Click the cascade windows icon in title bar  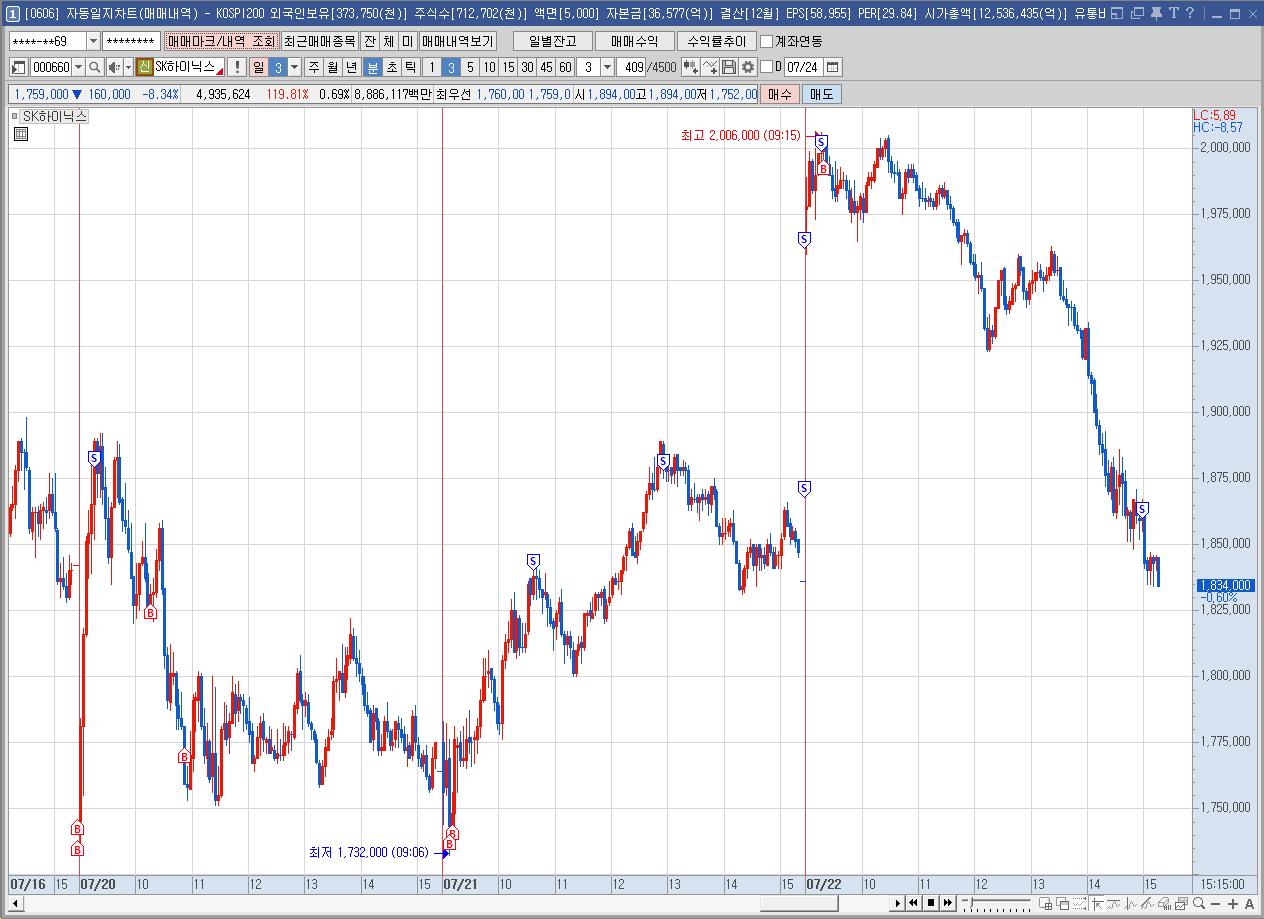pyautogui.click(x=1137, y=13)
